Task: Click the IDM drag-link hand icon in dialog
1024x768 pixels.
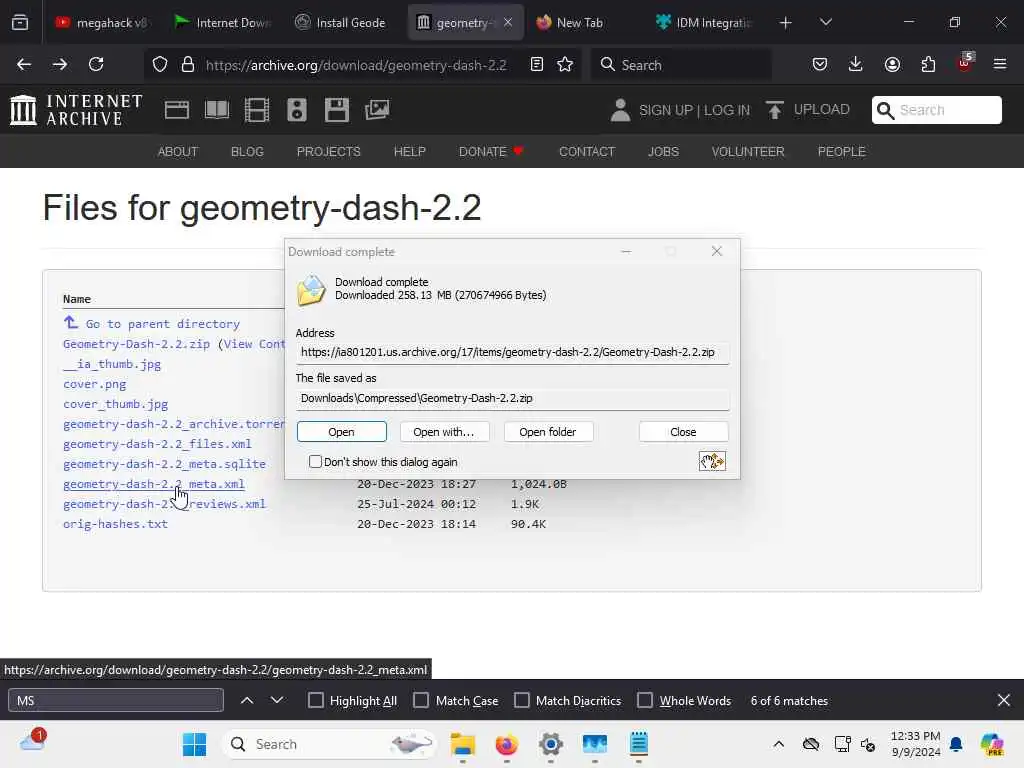Action: coord(712,462)
